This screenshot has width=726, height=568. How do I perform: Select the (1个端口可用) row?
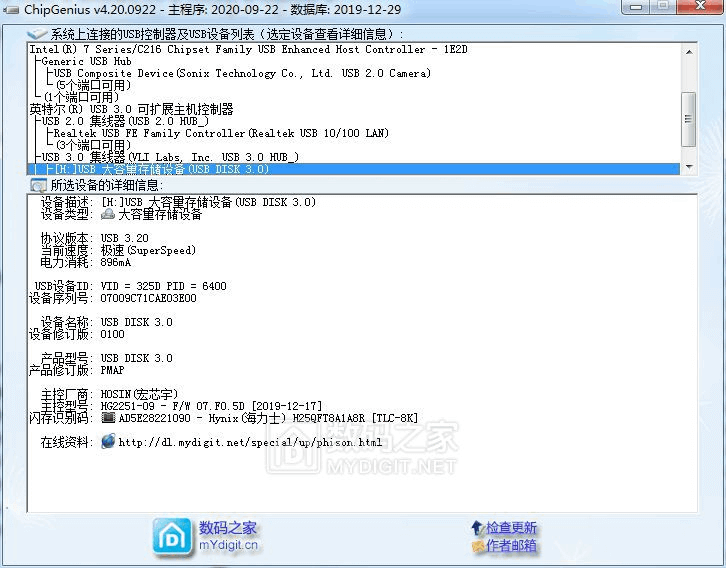81,97
